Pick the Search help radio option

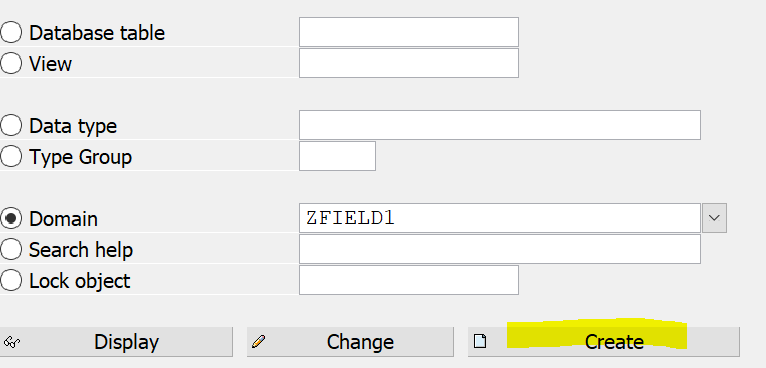[11, 250]
